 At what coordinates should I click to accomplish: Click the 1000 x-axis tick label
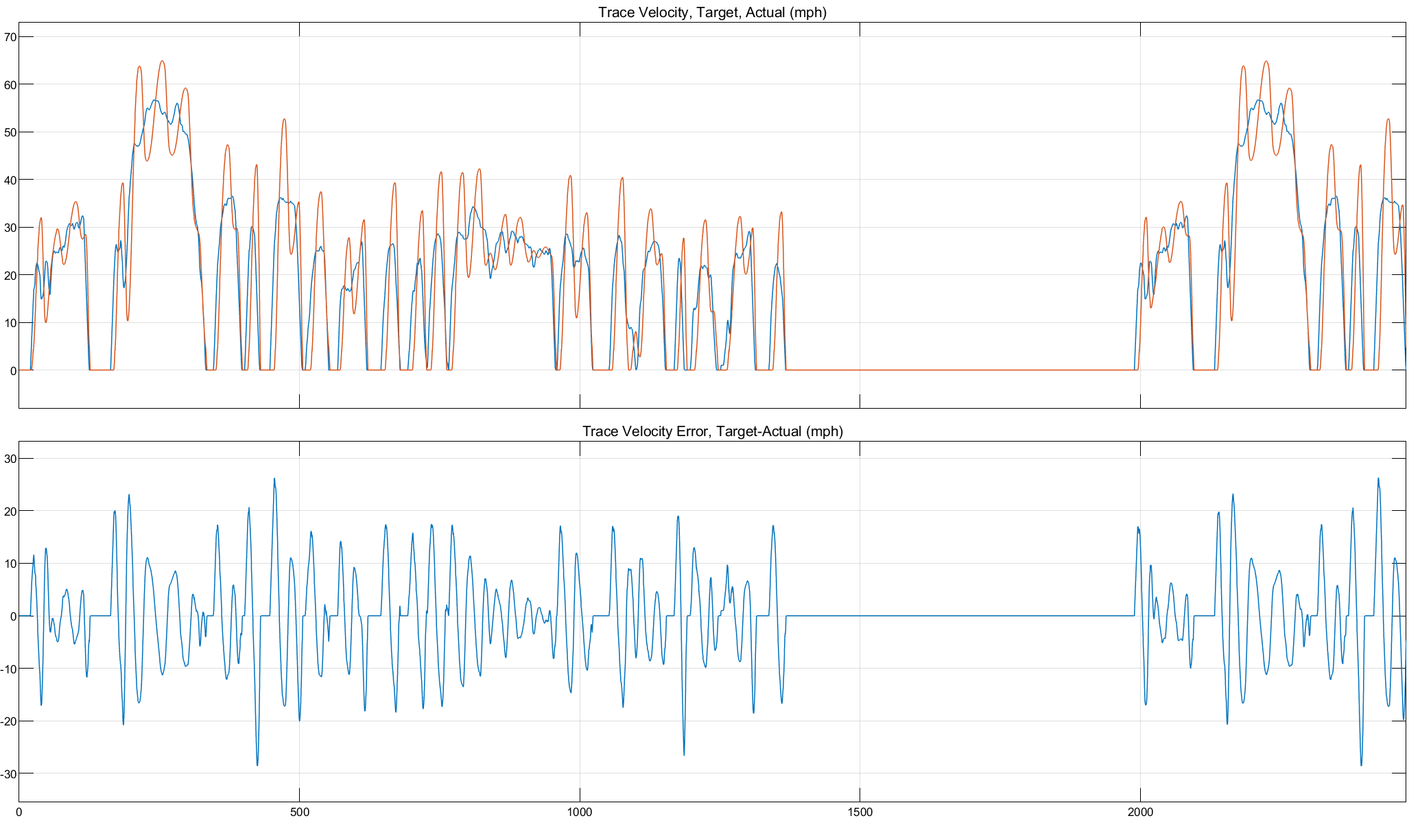tap(580, 813)
